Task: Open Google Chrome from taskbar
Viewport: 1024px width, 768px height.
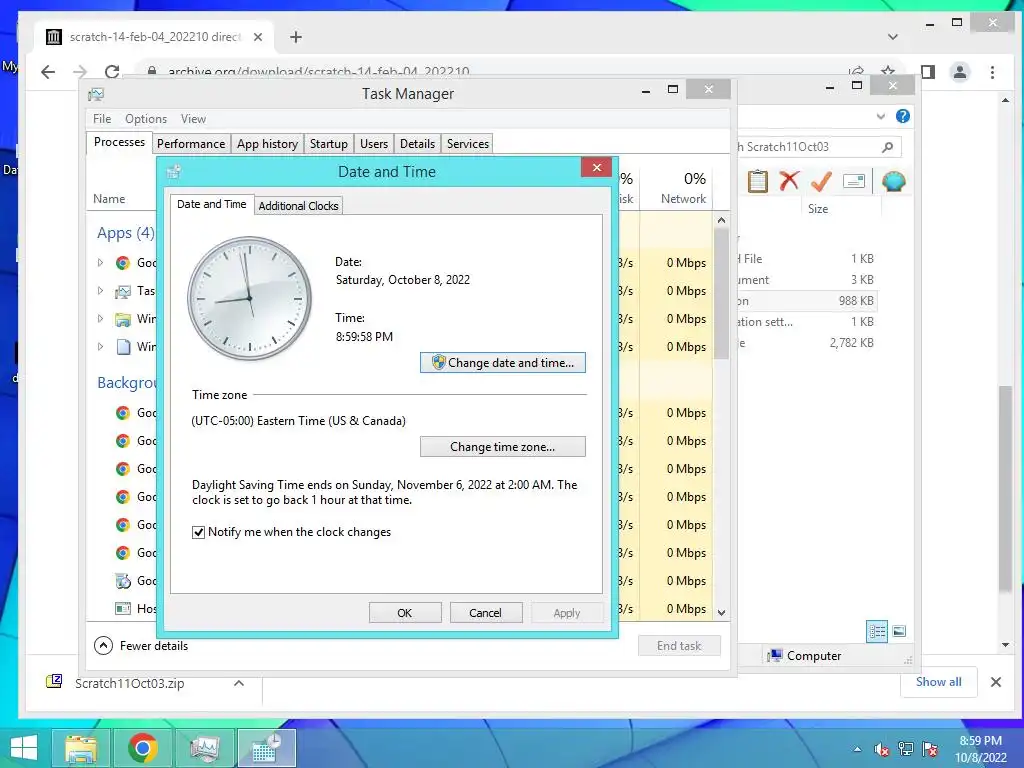Action: coord(142,748)
